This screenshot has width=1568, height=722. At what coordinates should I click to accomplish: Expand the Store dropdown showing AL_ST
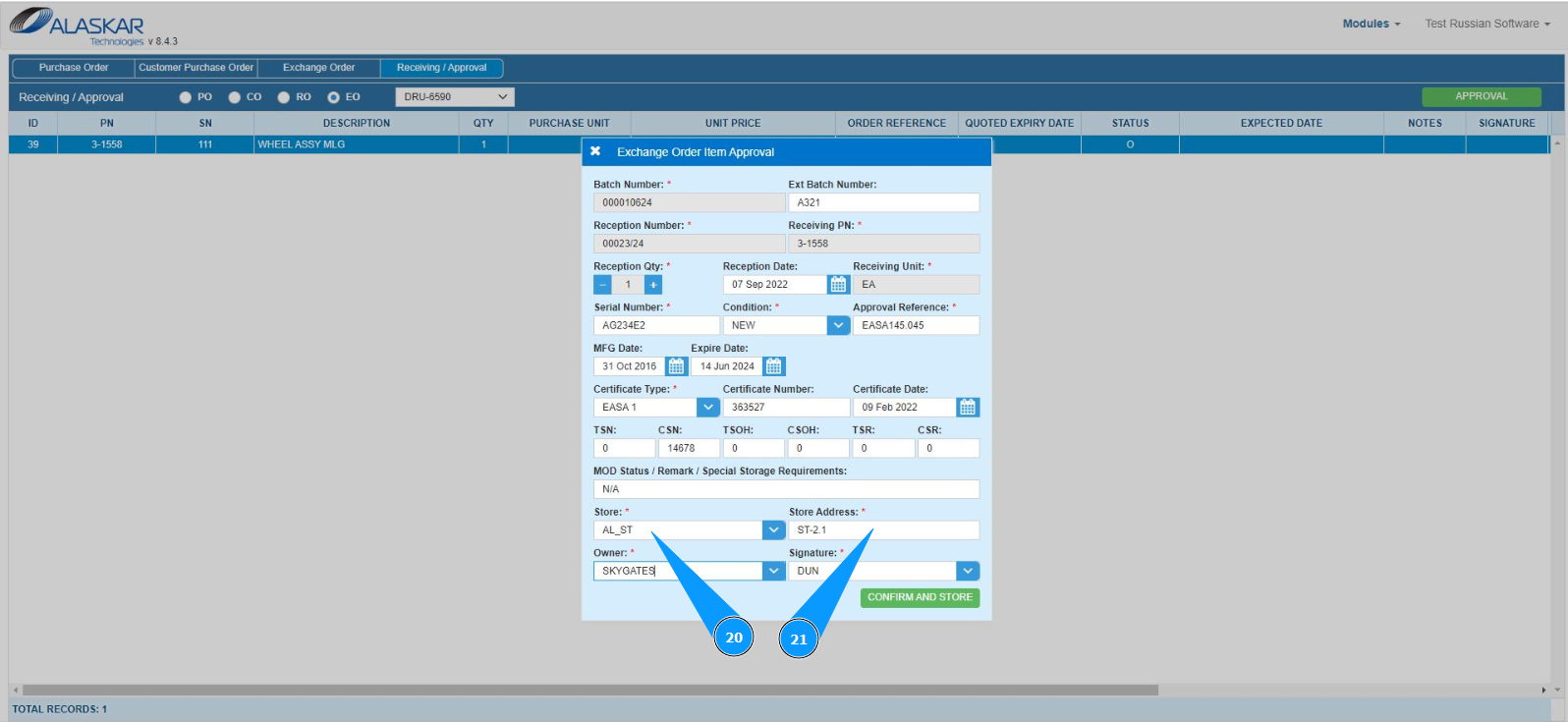(x=774, y=529)
